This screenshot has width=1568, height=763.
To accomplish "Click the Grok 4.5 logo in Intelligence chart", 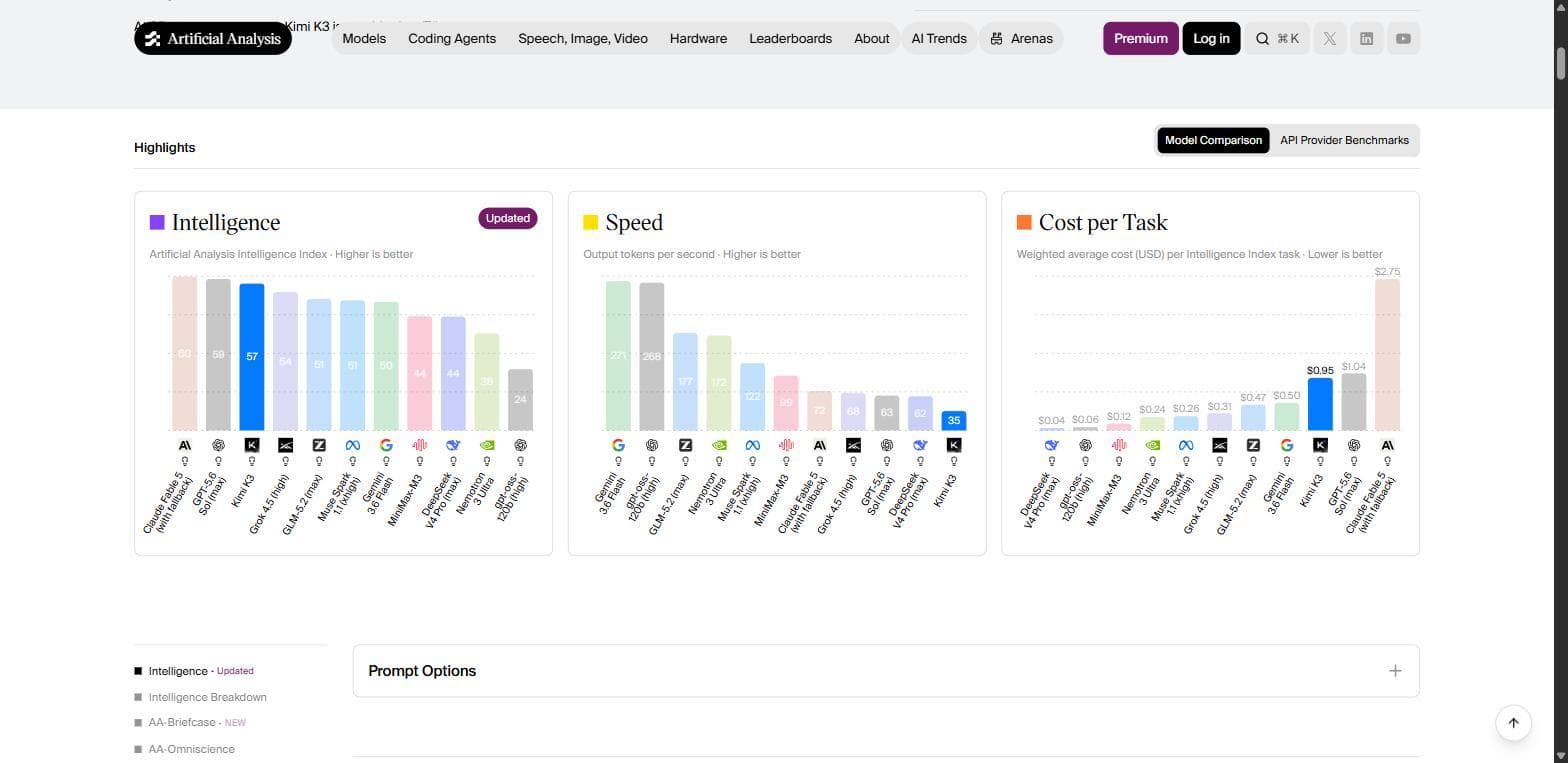I will click(x=285, y=445).
